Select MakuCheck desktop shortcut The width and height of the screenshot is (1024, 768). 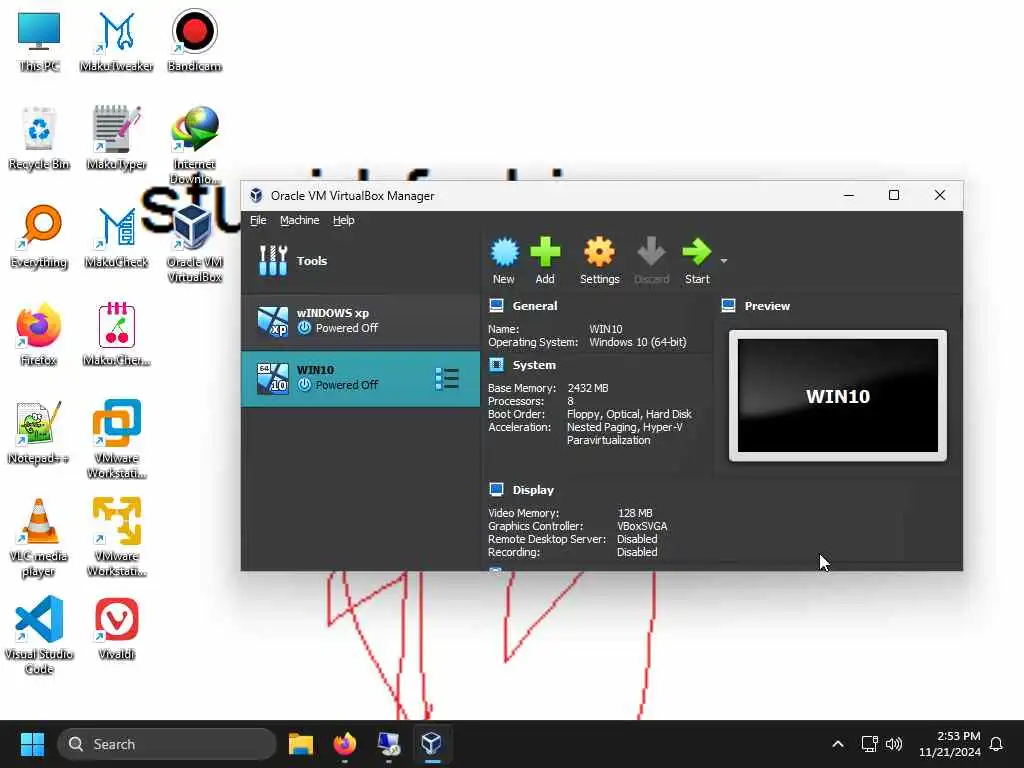point(116,237)
